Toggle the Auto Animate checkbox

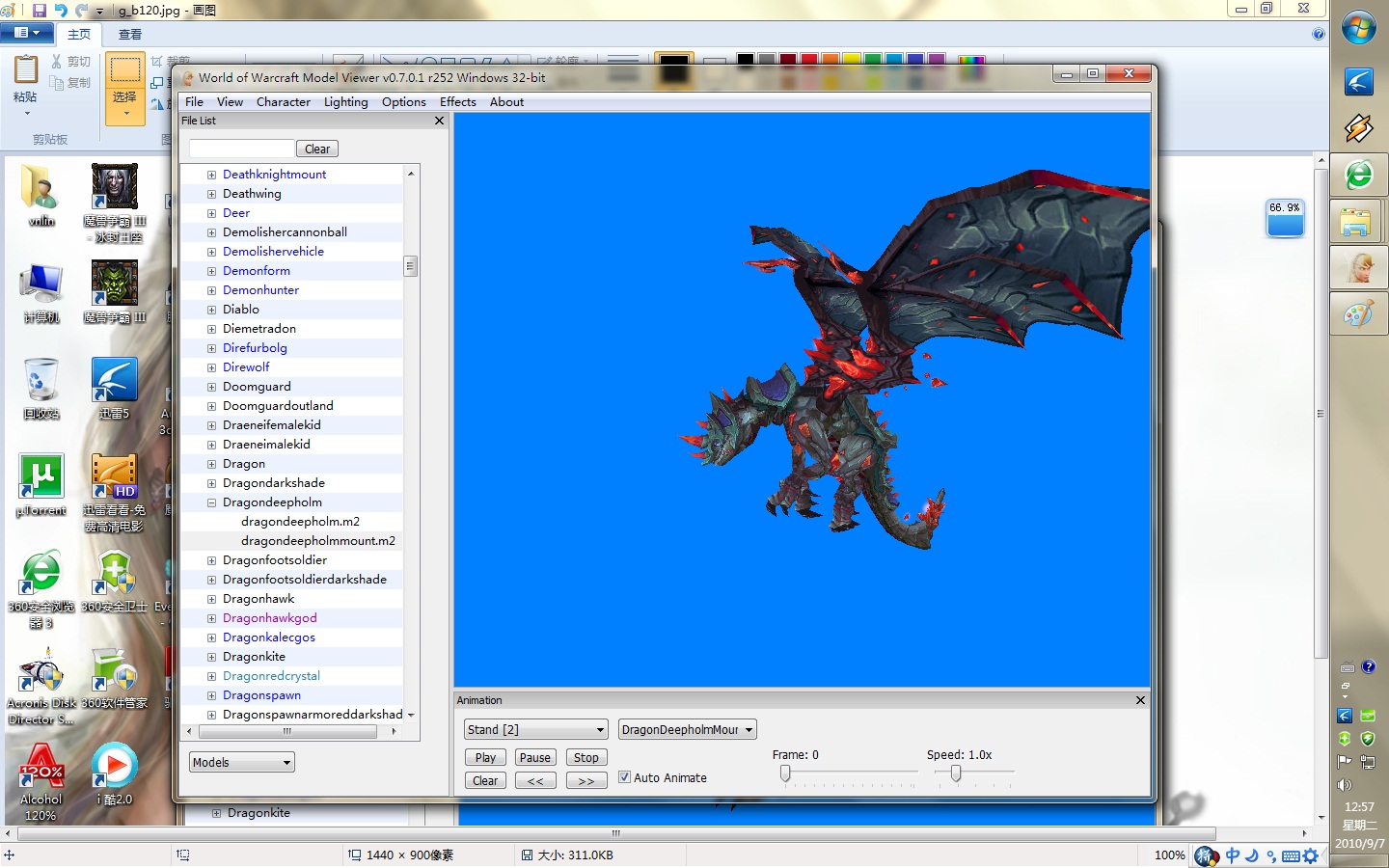click(x=624, y=777)
